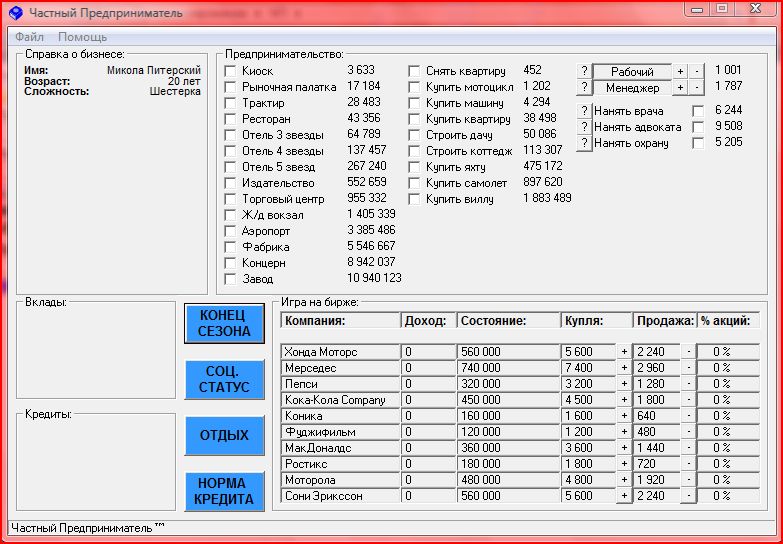Click the Компания column header

pyautogui.click(x=340, y=321)
